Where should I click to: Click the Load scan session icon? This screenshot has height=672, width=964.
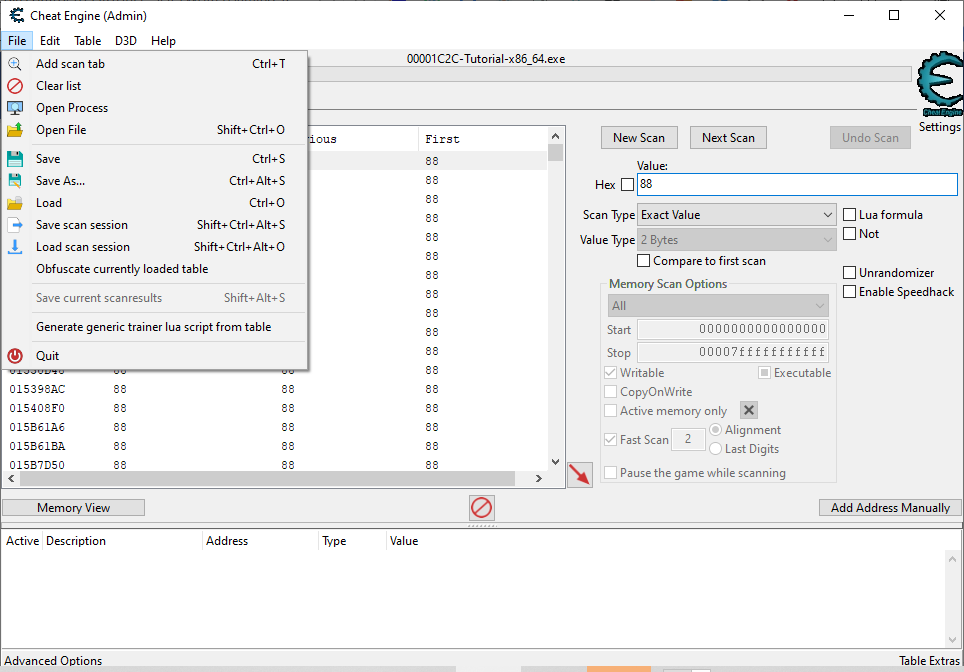(x=15, y=247)
